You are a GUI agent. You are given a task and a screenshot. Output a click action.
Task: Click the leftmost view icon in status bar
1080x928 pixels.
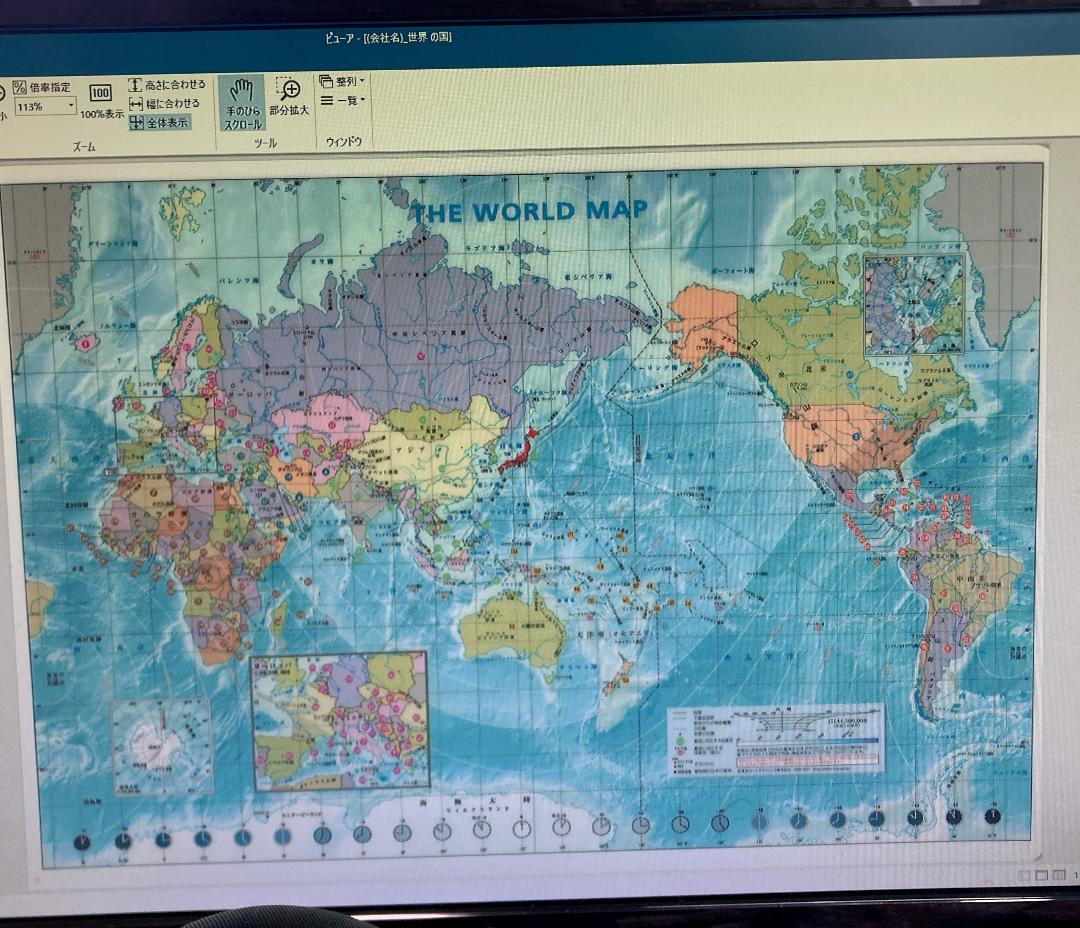(1025, 875)
